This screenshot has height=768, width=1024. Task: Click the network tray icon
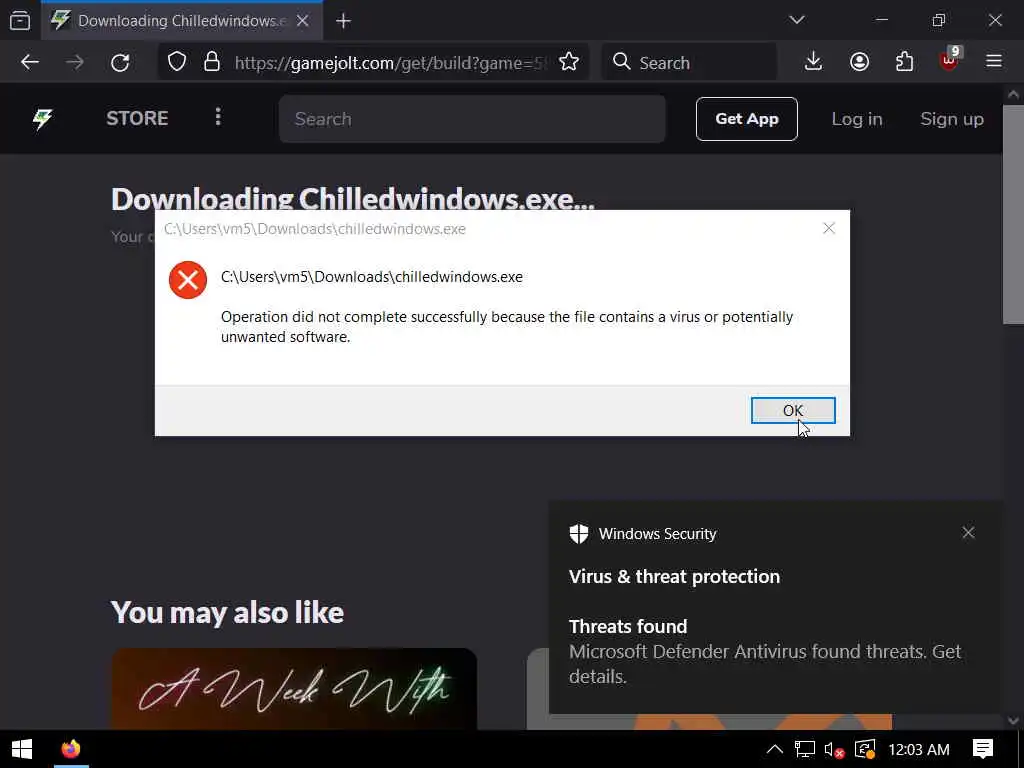click(x=805, y=749)
